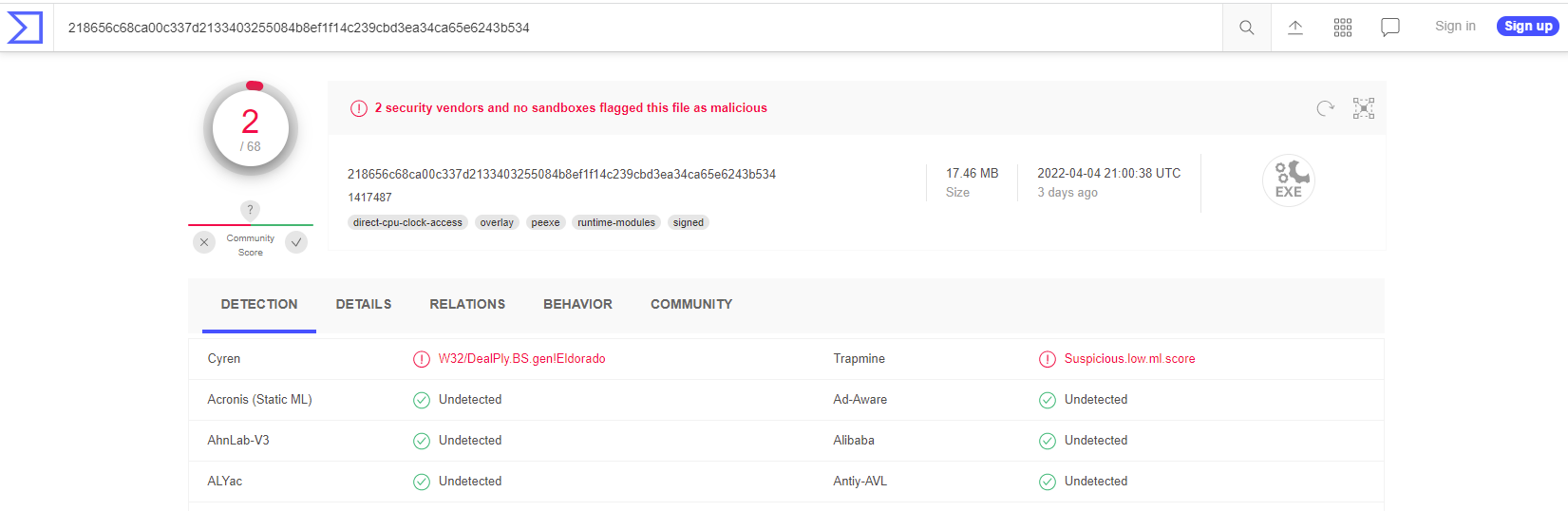Image resolution: width=1568 pixels, height=511 pixels.
Task: Open the DETAILS tab
Action: coord(364,304)
